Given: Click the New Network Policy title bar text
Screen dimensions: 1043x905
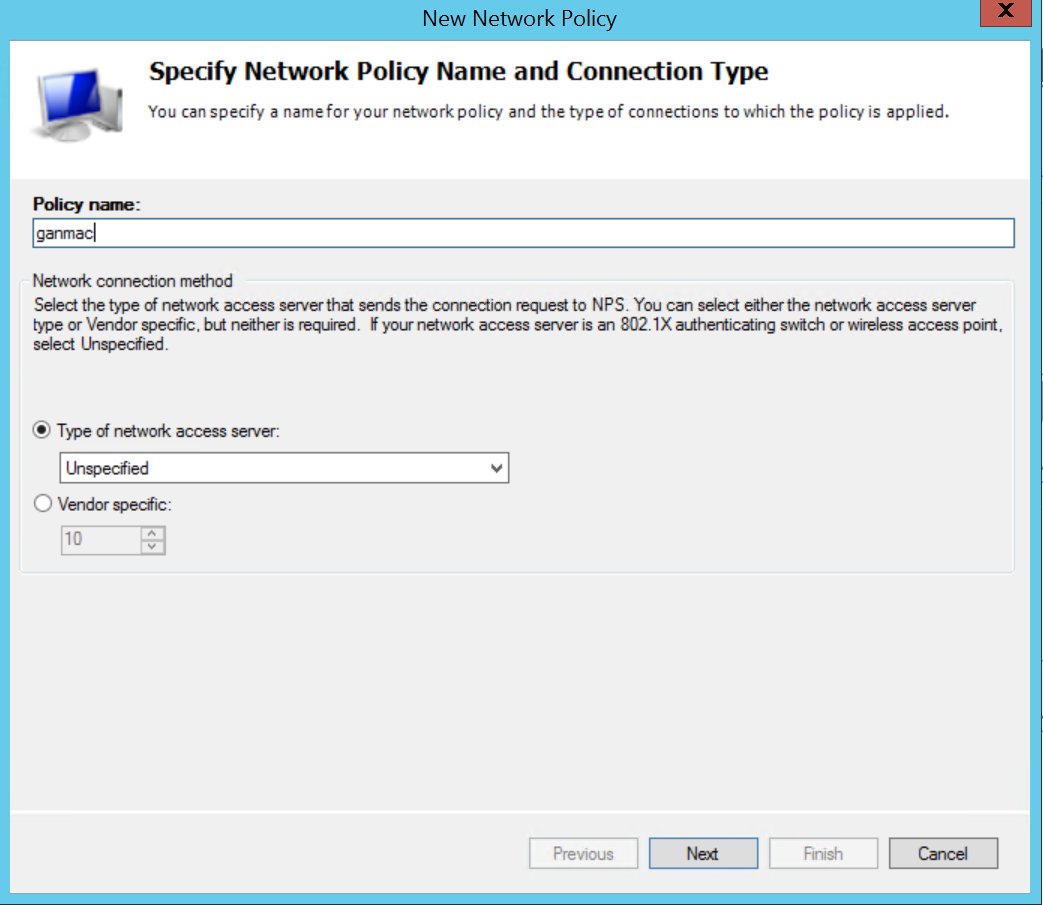Looking at the screenshot, I should pyautogui.click(x=520, y=19).
